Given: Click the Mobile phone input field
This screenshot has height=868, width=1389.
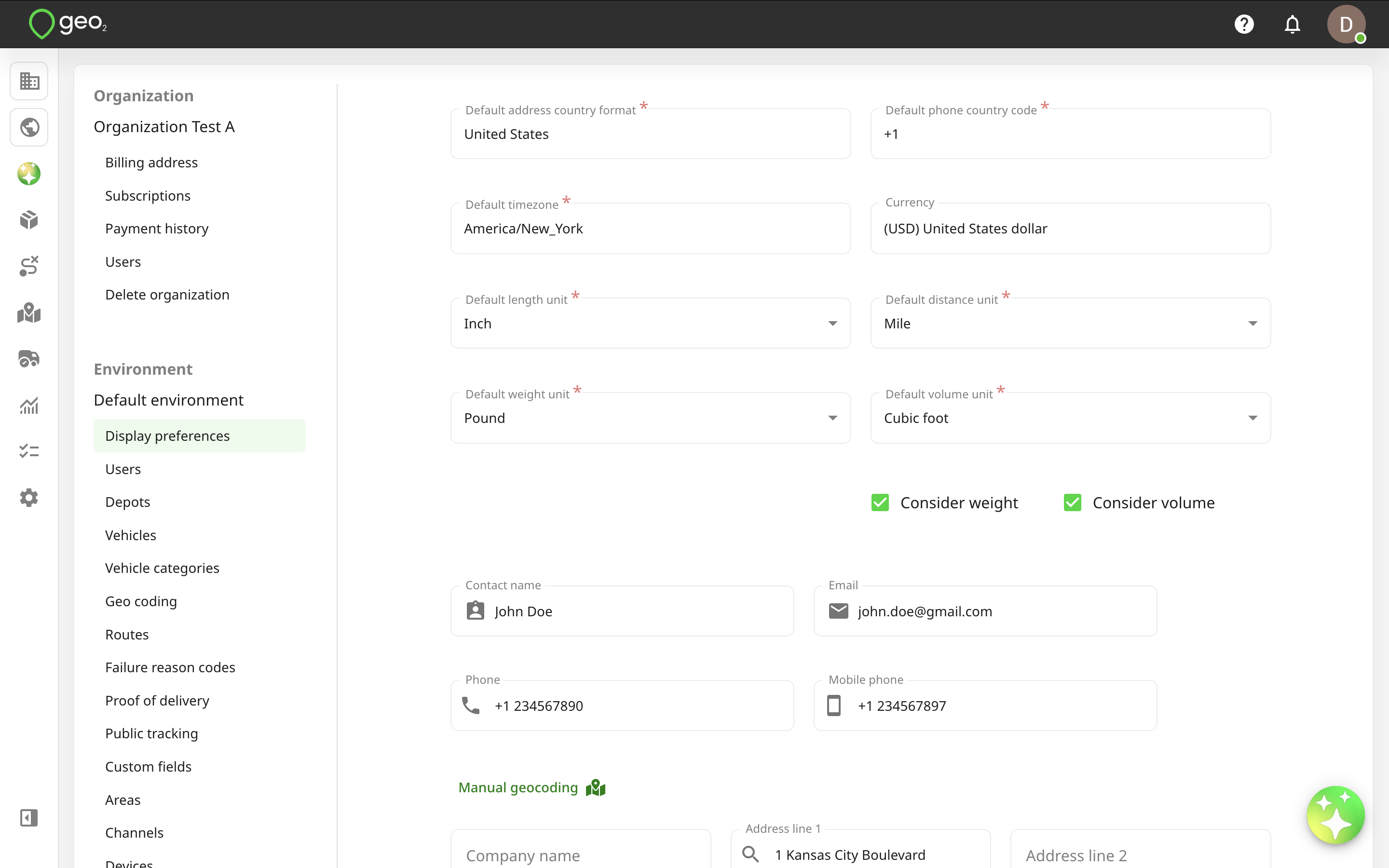Looking at the screenshot, I should click(985, 705).
